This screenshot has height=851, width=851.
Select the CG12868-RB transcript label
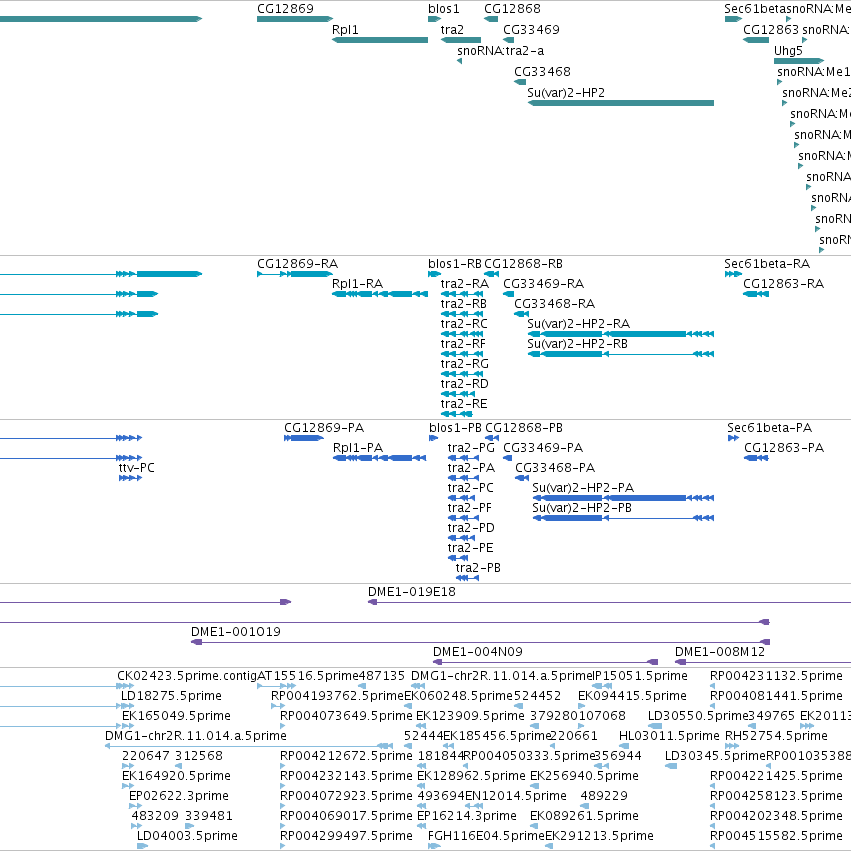[523, 264]
